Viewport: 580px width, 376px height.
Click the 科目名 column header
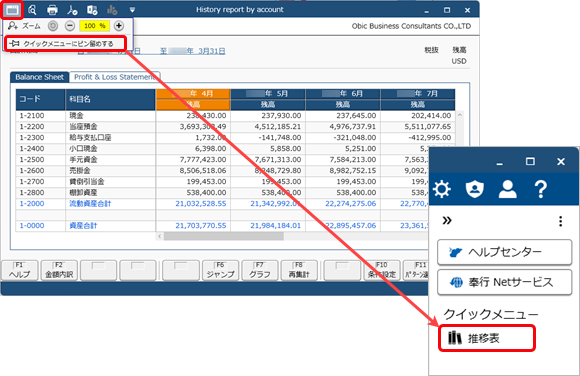point(111,99)
